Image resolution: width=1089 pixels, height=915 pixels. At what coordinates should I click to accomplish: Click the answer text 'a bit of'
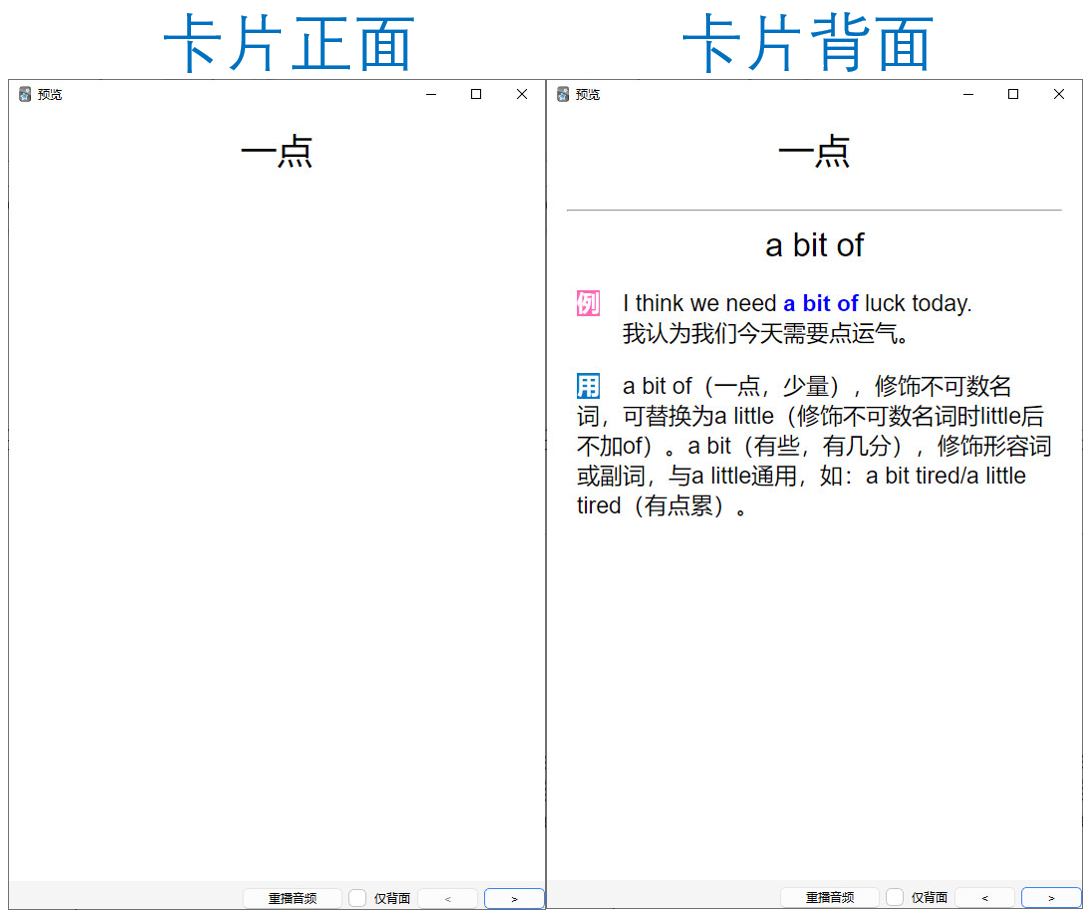click(814, 245)
